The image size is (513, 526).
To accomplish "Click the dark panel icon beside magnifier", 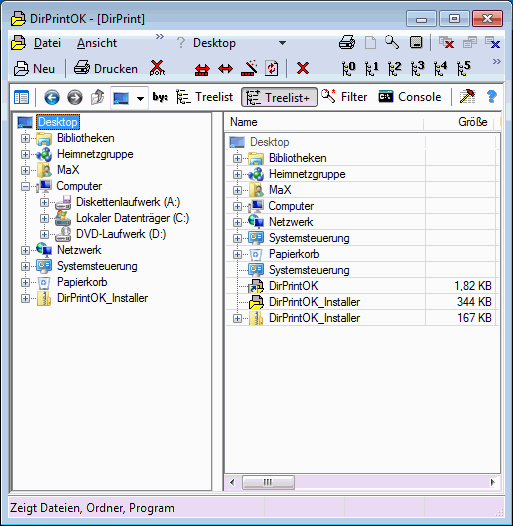I will [416, 43].
